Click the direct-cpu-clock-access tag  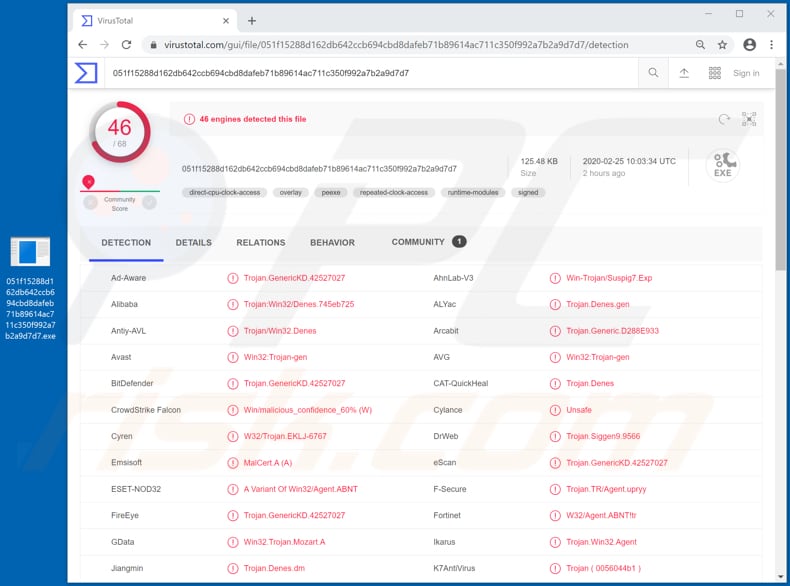(225, 192)
